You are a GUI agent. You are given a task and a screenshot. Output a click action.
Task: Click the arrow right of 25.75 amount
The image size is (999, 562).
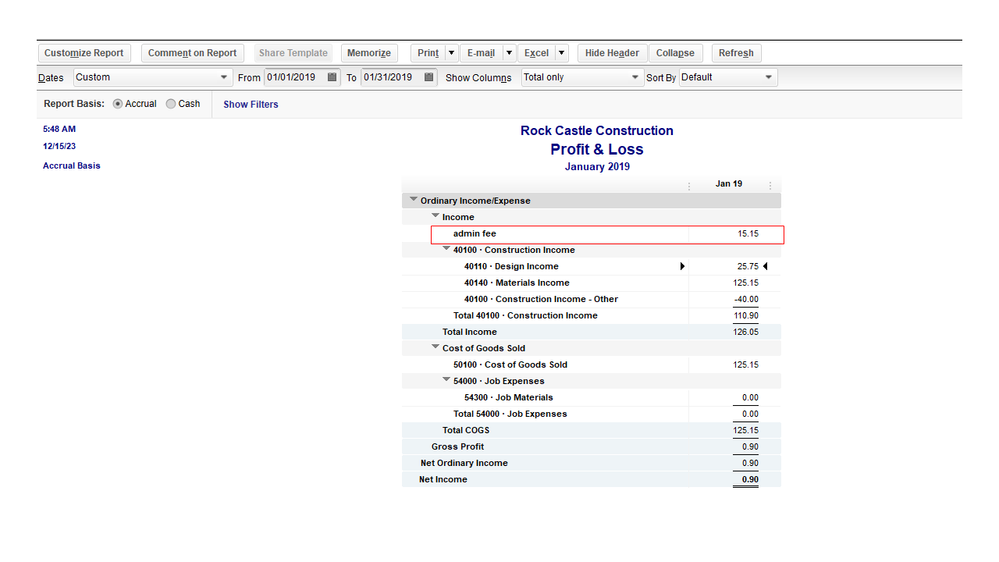(765, 266)
